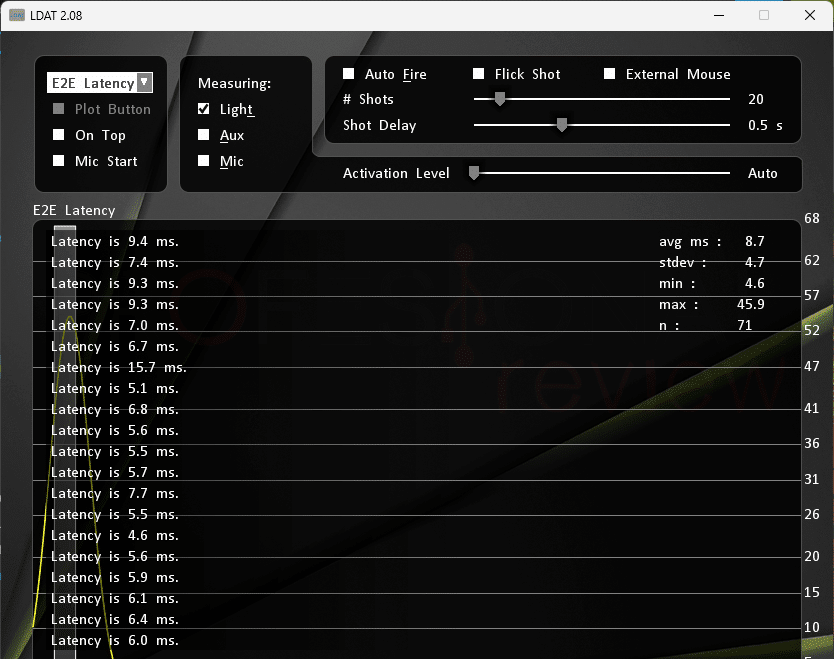The image size is (834, 659).
Task: Enable the External Mouse checkbox
Action: point(610,73)
